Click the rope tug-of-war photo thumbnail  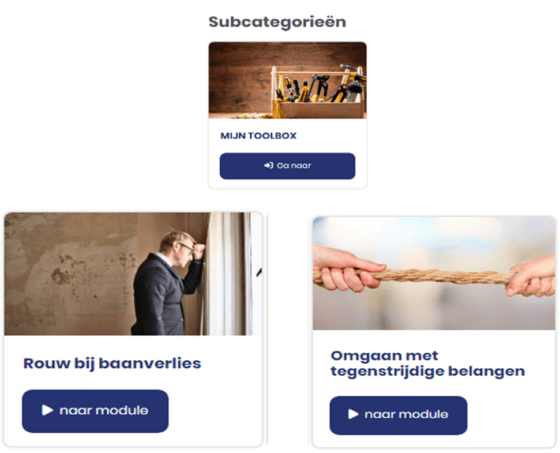pyautogui.click(x=434, y=273)
